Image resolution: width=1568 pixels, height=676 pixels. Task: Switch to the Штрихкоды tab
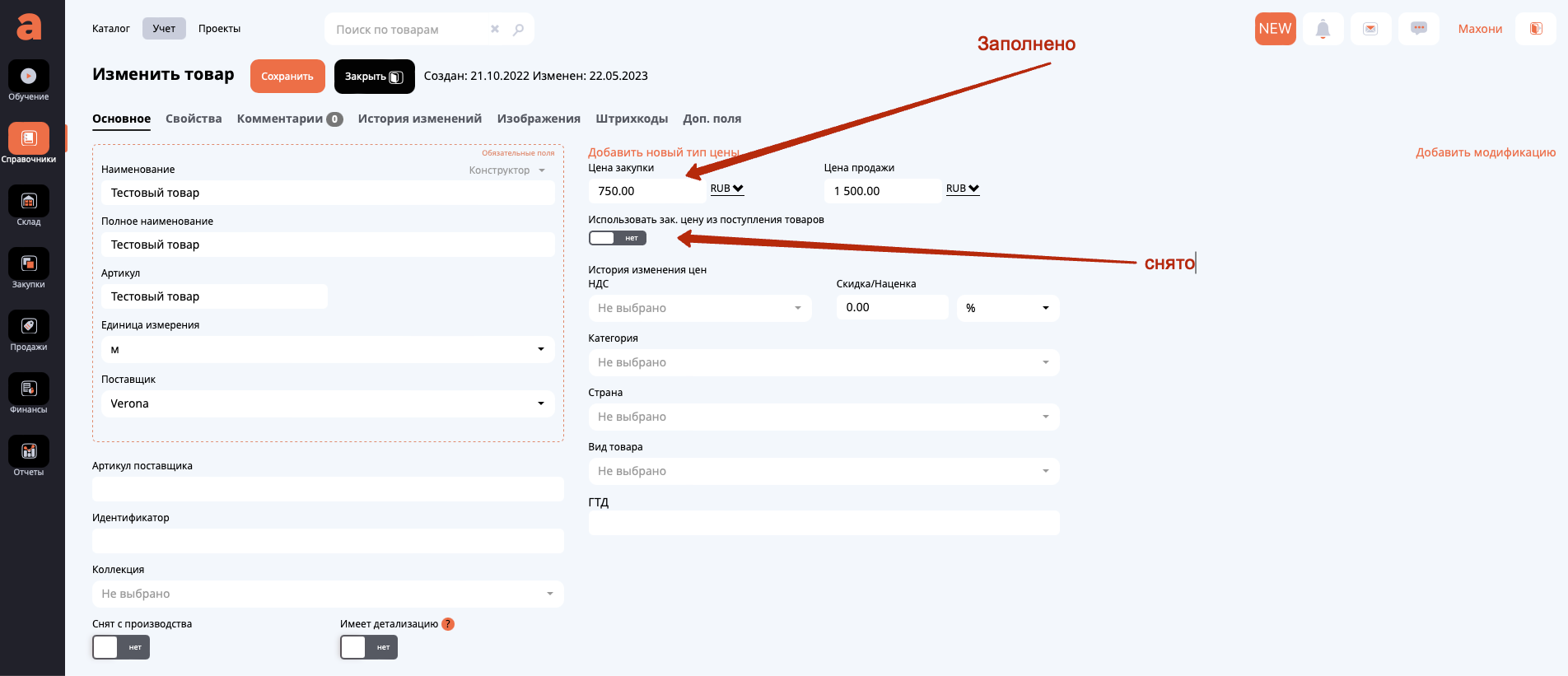[632, 119]
